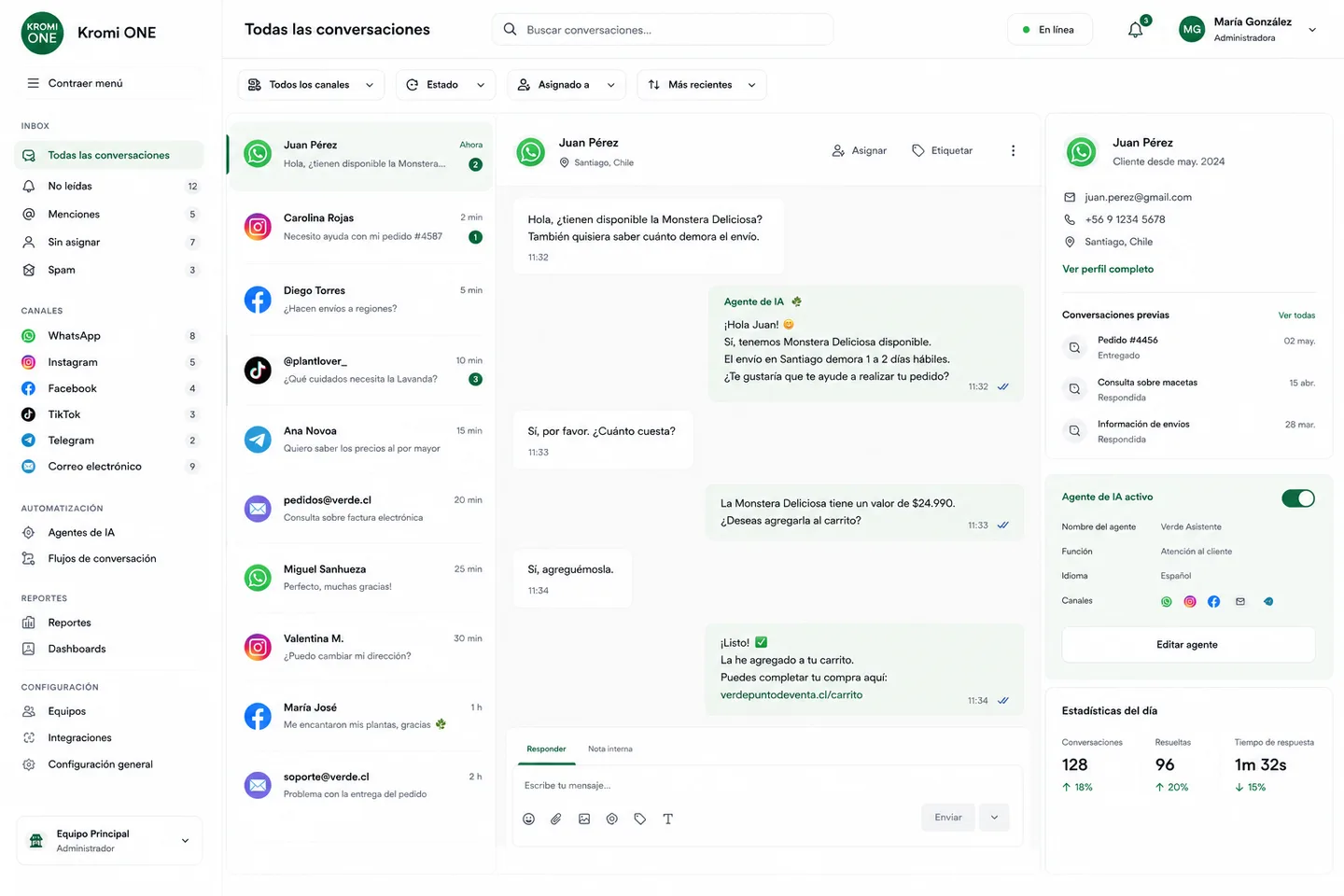Open Carolina Rojas conversation
This screenshot has width=1344, height=896.
click(x=361, y=227)
